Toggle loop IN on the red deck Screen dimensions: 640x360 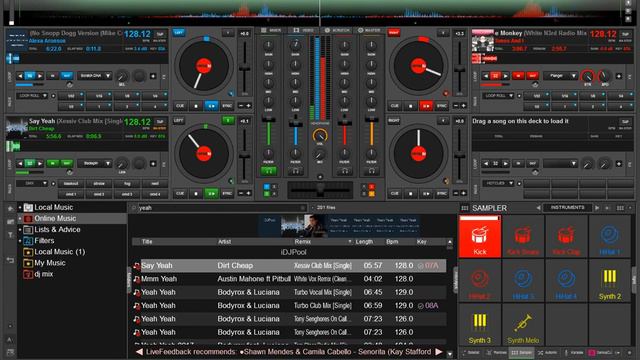click(x=518, y=76)
